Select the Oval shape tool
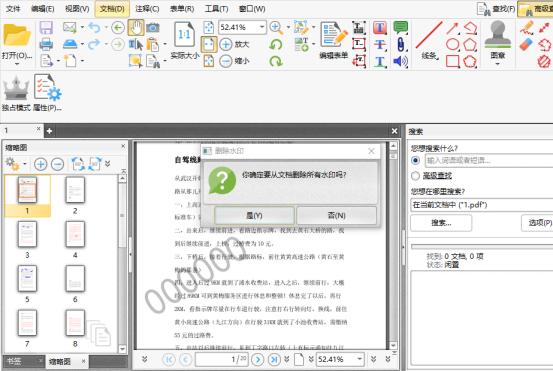The width and height of the screenshot is (553, 371). [x=453, y=45]
